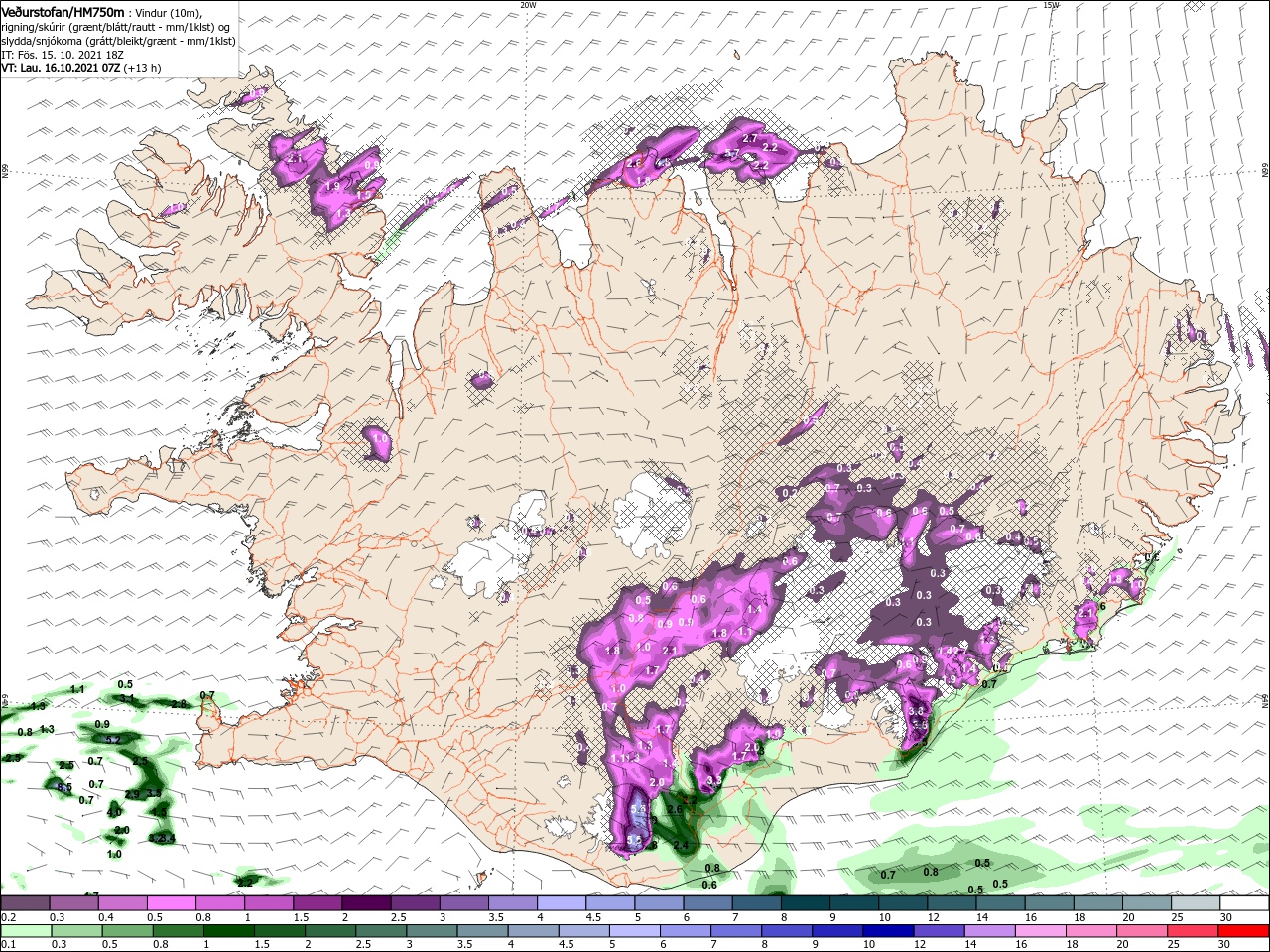Click the 20W longitude label
The height and width of the screenshot is (952, 1270).
528,5
